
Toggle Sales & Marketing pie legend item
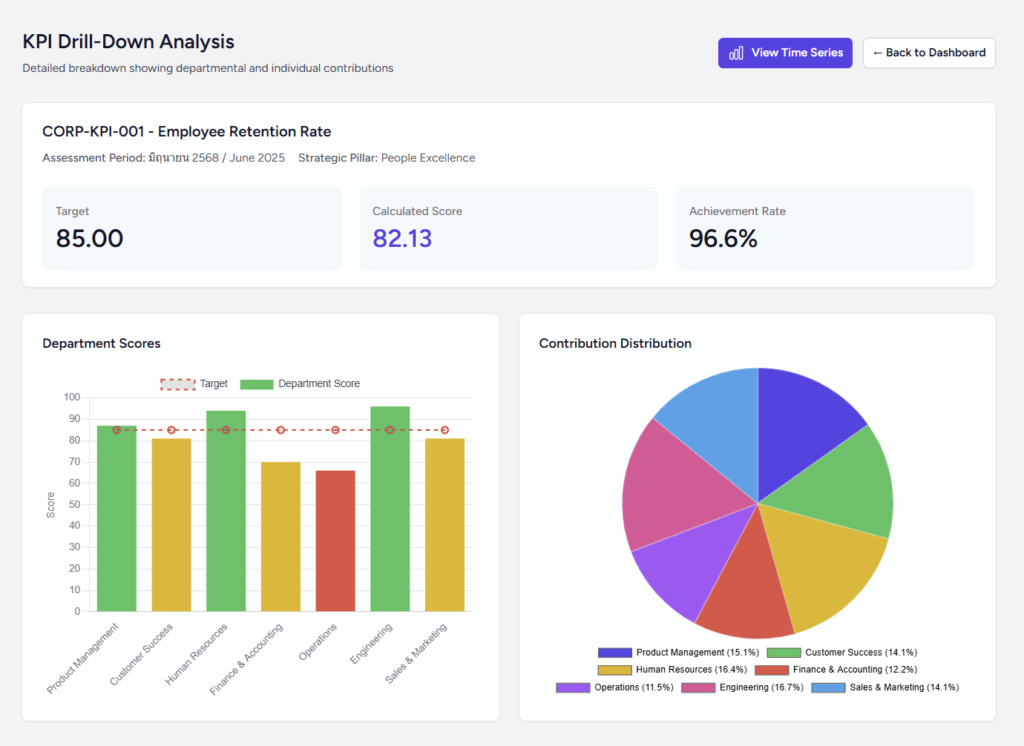(x=884, y=687)
